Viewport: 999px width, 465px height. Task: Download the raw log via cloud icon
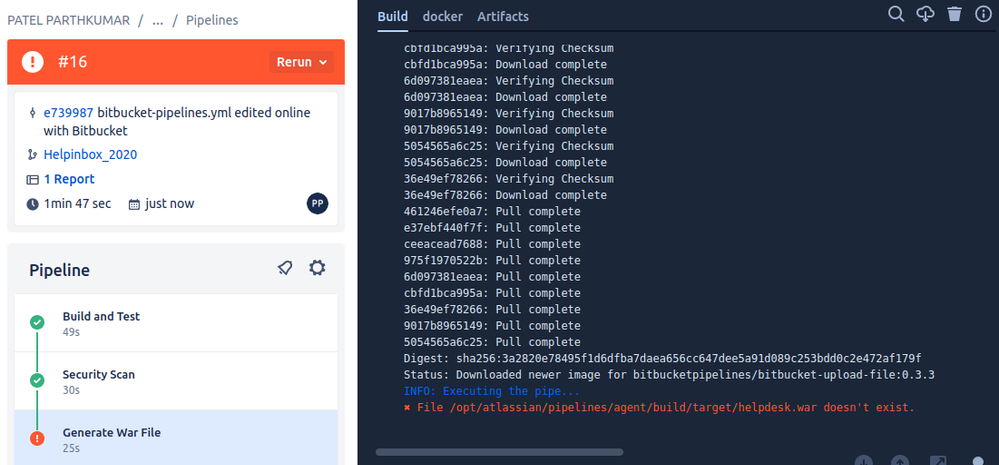coord(925,14)
